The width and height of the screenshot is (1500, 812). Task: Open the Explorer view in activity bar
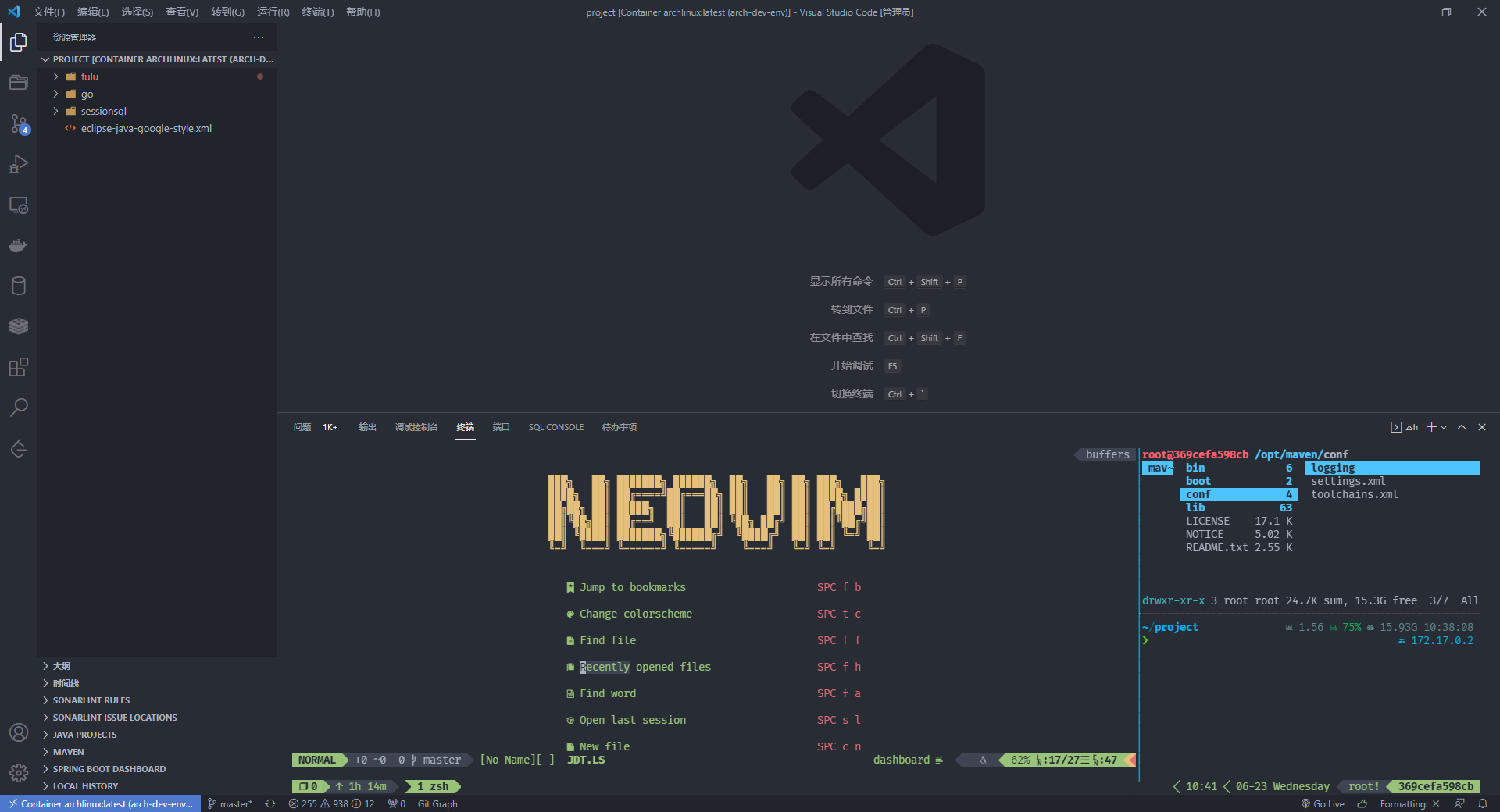pyautogui.click(x=19, y=42)
